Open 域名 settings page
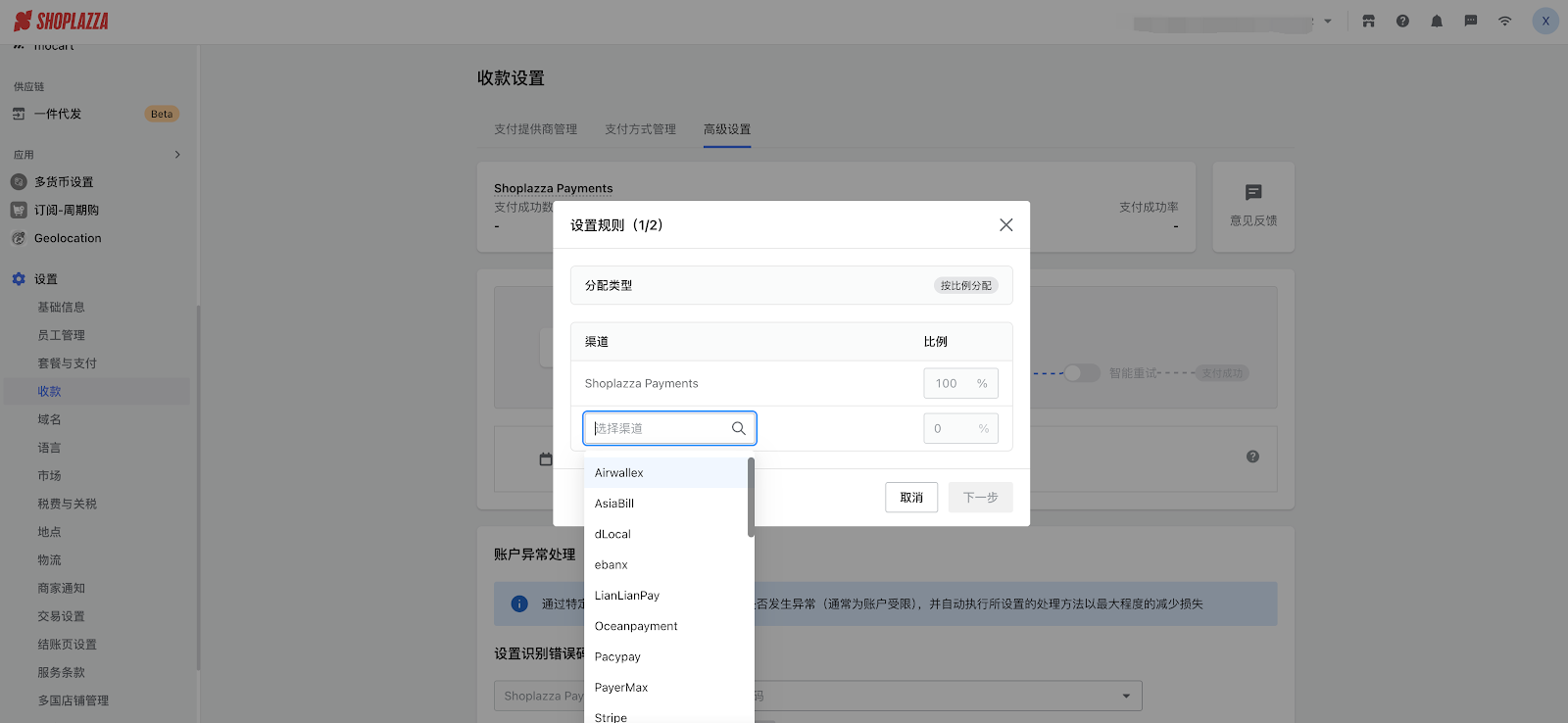The image size is (1568, 723). tap(49, 419)
